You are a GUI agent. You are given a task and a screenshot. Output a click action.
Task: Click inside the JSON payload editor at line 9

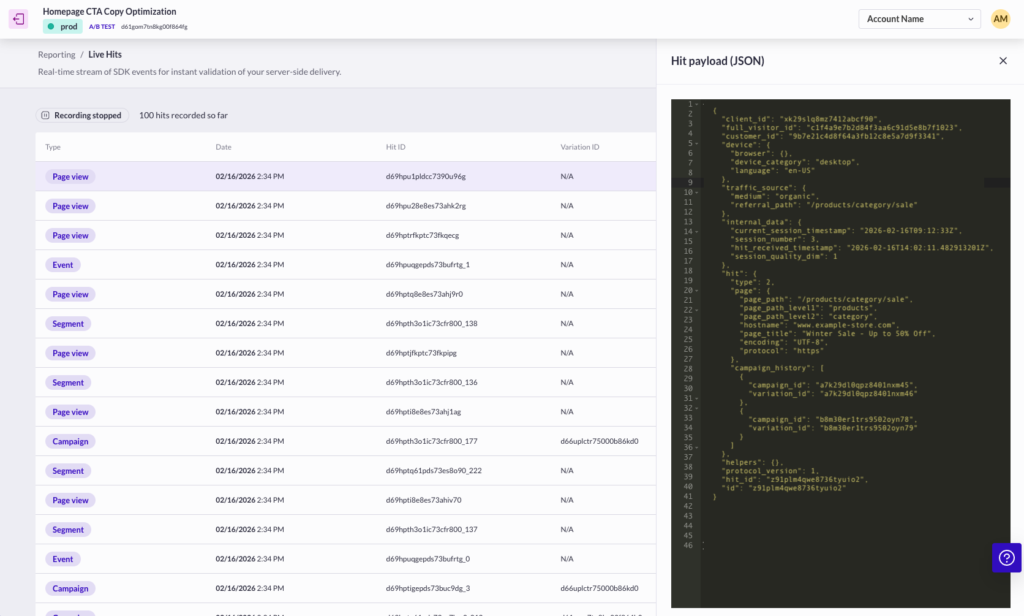tap(850, 182)
